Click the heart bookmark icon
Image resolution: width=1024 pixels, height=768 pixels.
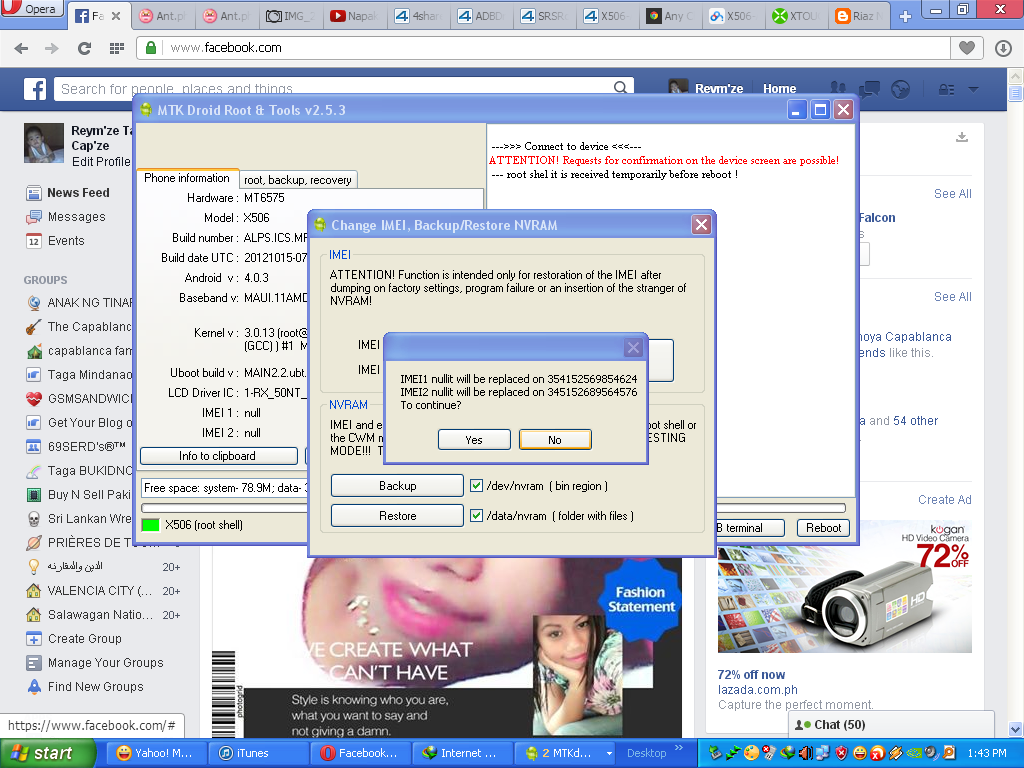pos(966,48)
